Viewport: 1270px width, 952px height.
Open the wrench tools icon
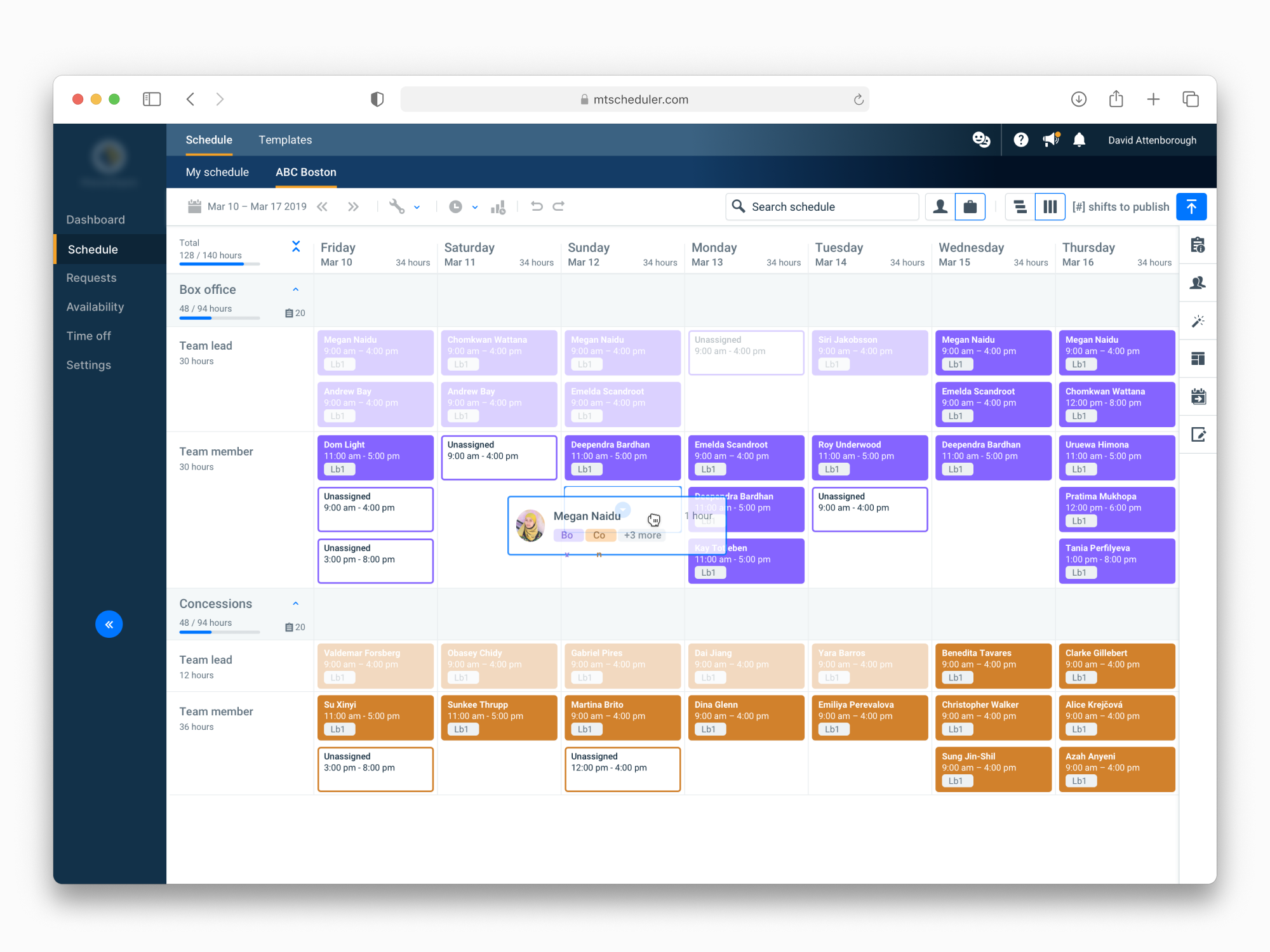pos(397,206)
